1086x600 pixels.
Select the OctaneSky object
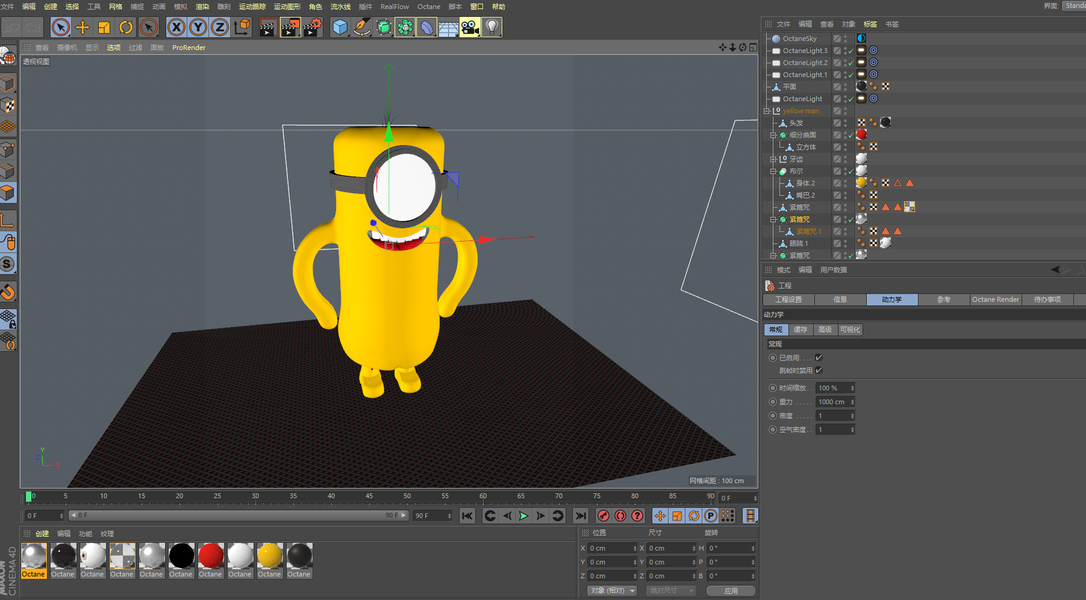click(x=799, y=39)
